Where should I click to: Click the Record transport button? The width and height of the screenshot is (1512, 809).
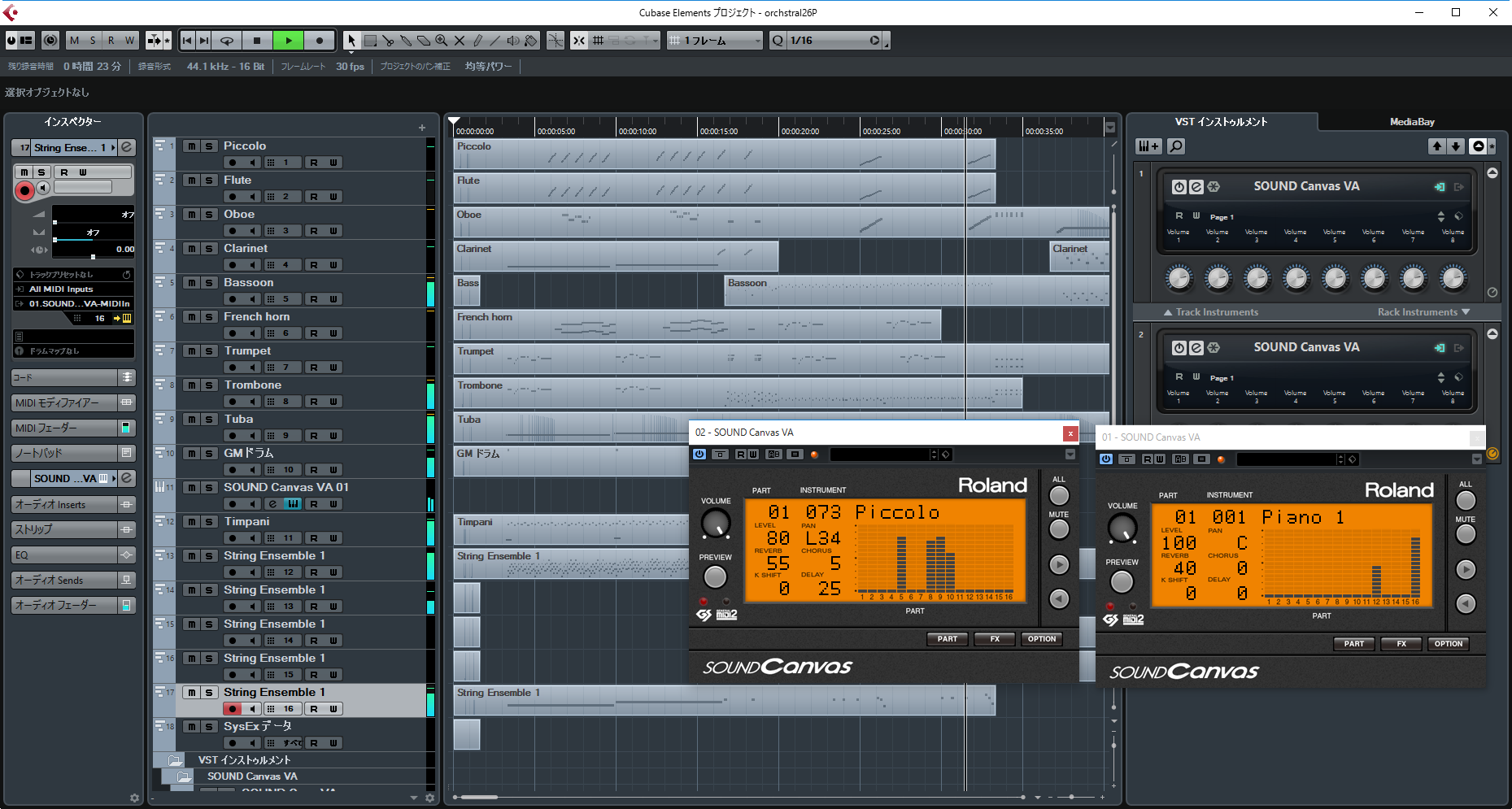click(320, 41)
